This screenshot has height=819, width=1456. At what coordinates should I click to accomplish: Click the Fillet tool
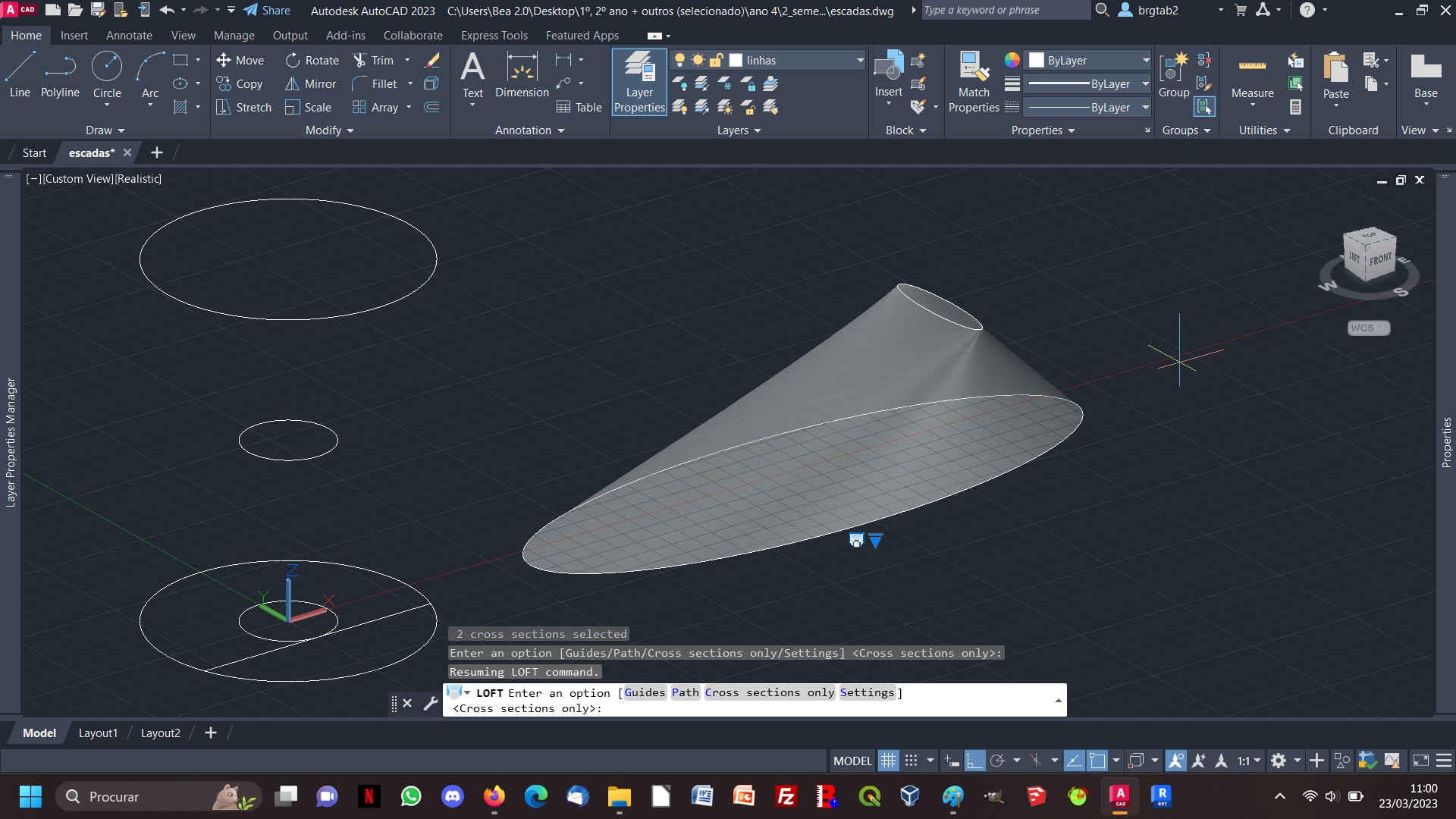[x=375, y=83]
